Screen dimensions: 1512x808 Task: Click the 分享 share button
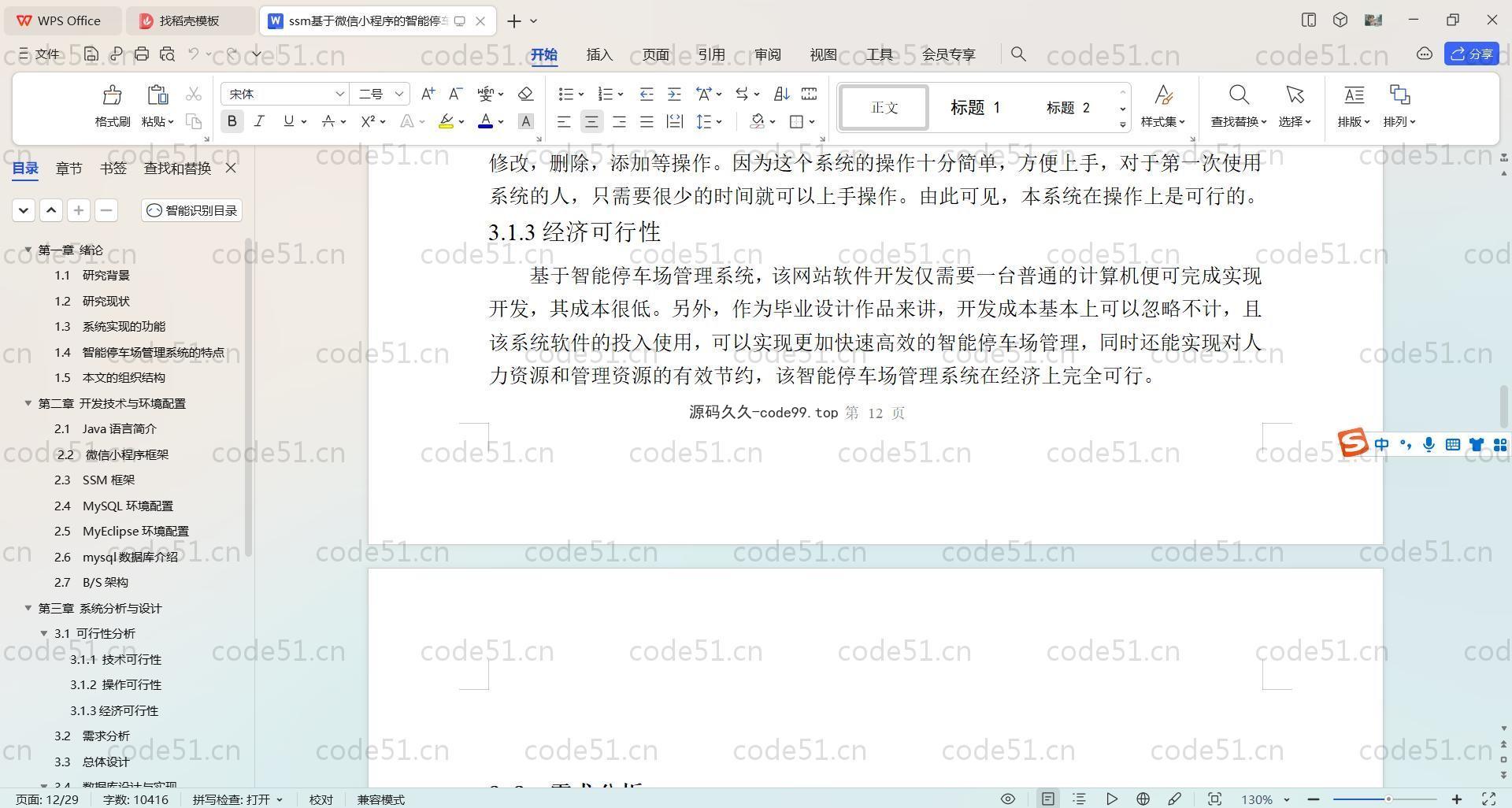[x=1472, y=54]
